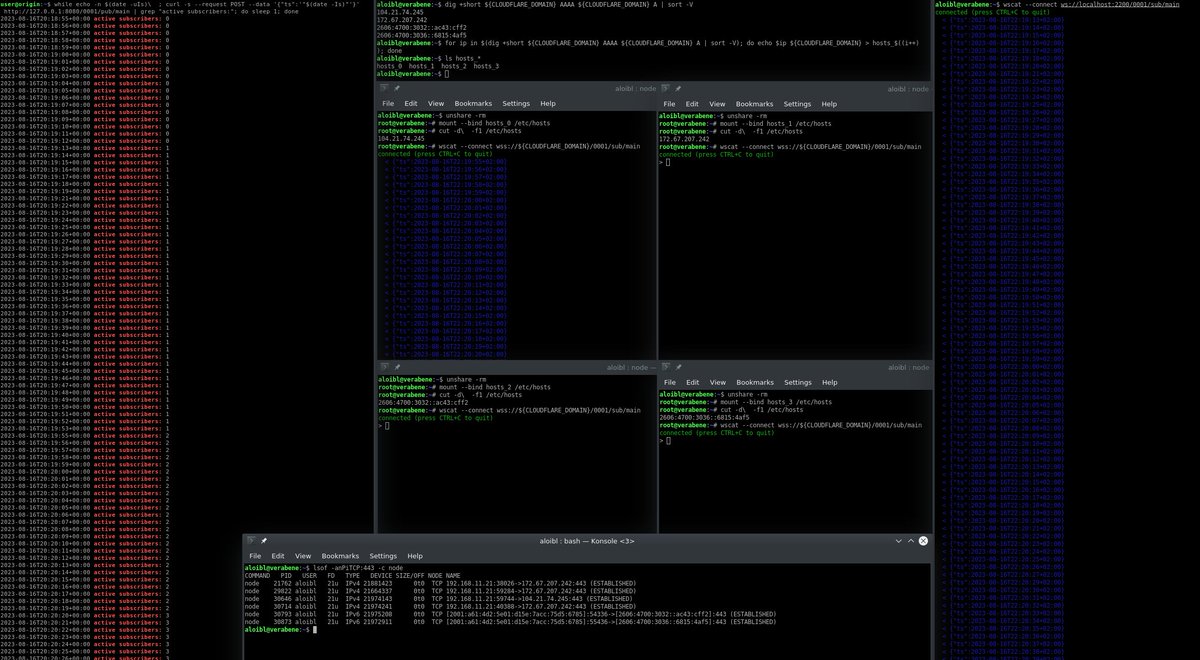Open the Settings menu in the Konsole <3> window

click(x=383, y=555)
